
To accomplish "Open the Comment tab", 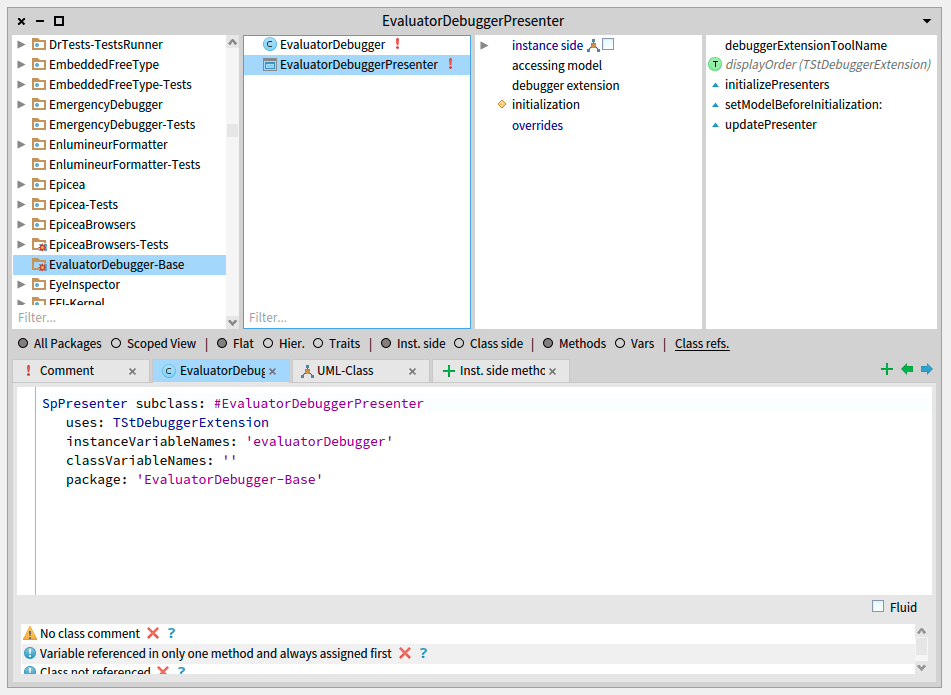I will coord(66,371).
